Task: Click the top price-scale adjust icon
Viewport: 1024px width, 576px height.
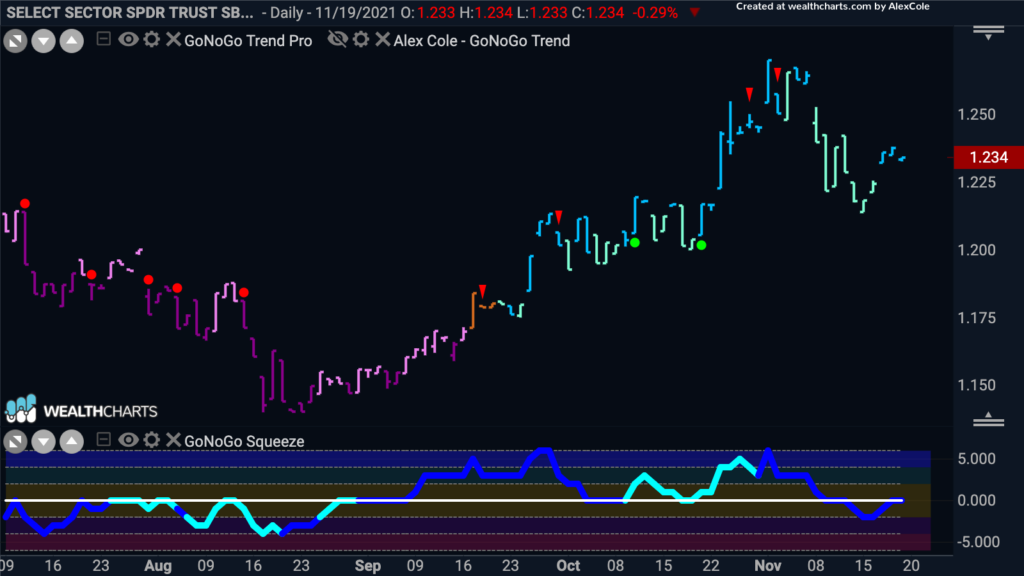Action: click(988, 33)
